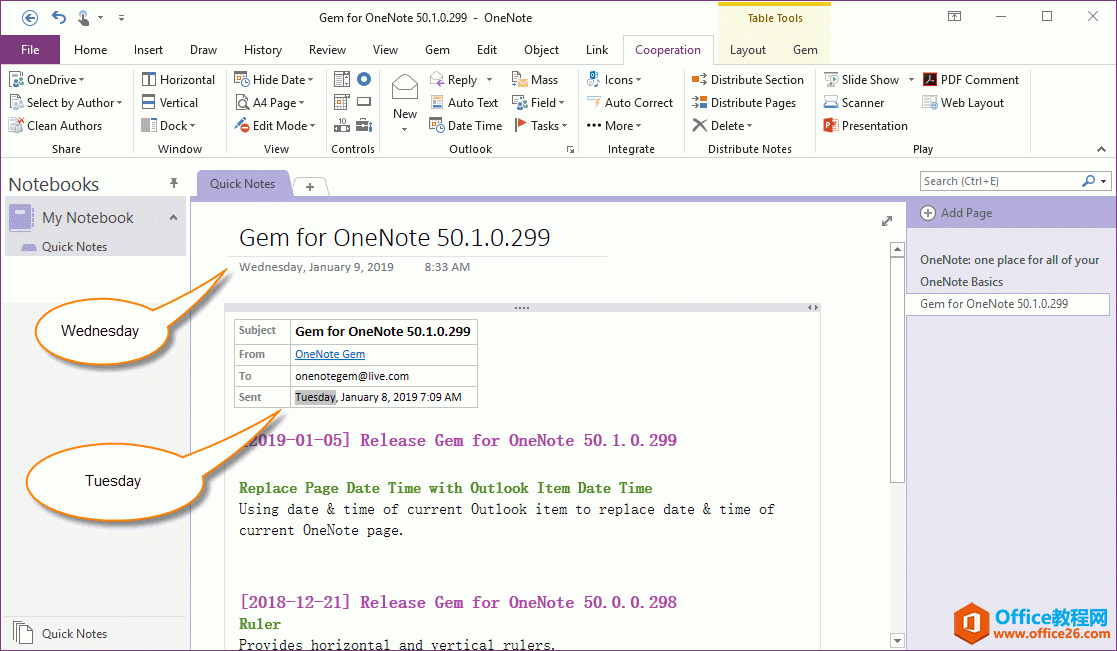Collapse the My Notebook tree item
The width and height of the screenshot is (1117, 651).
[172, 217]
